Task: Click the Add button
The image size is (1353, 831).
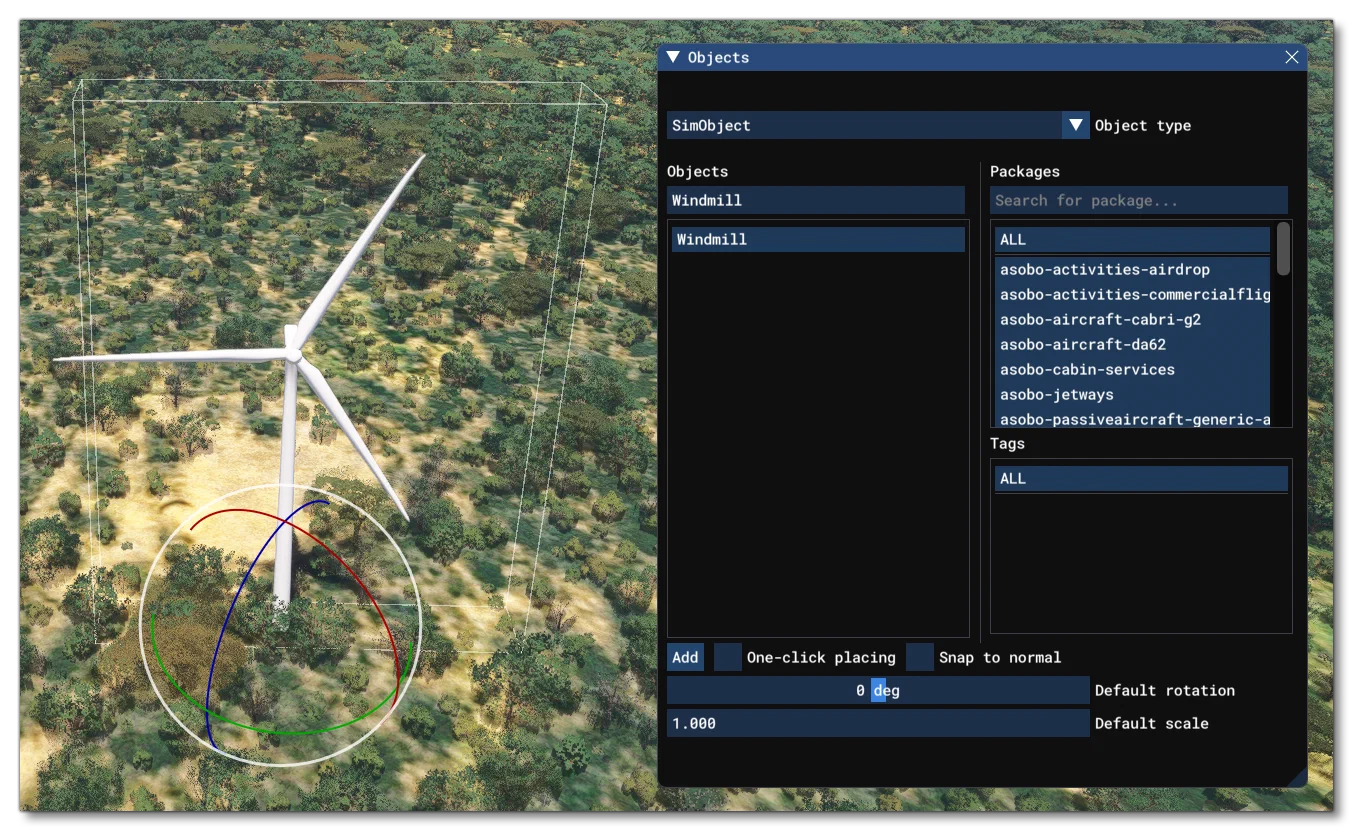Action: [x=685, y=657]
